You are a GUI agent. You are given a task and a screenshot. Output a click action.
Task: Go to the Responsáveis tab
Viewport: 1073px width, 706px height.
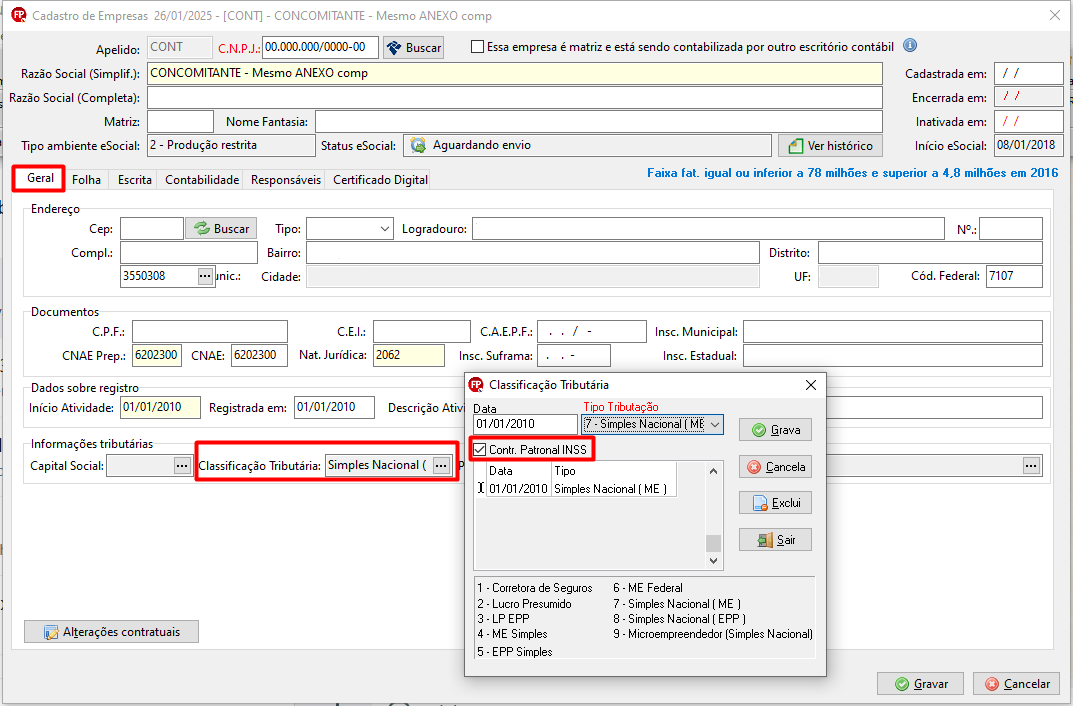click(x=286, y=179)
